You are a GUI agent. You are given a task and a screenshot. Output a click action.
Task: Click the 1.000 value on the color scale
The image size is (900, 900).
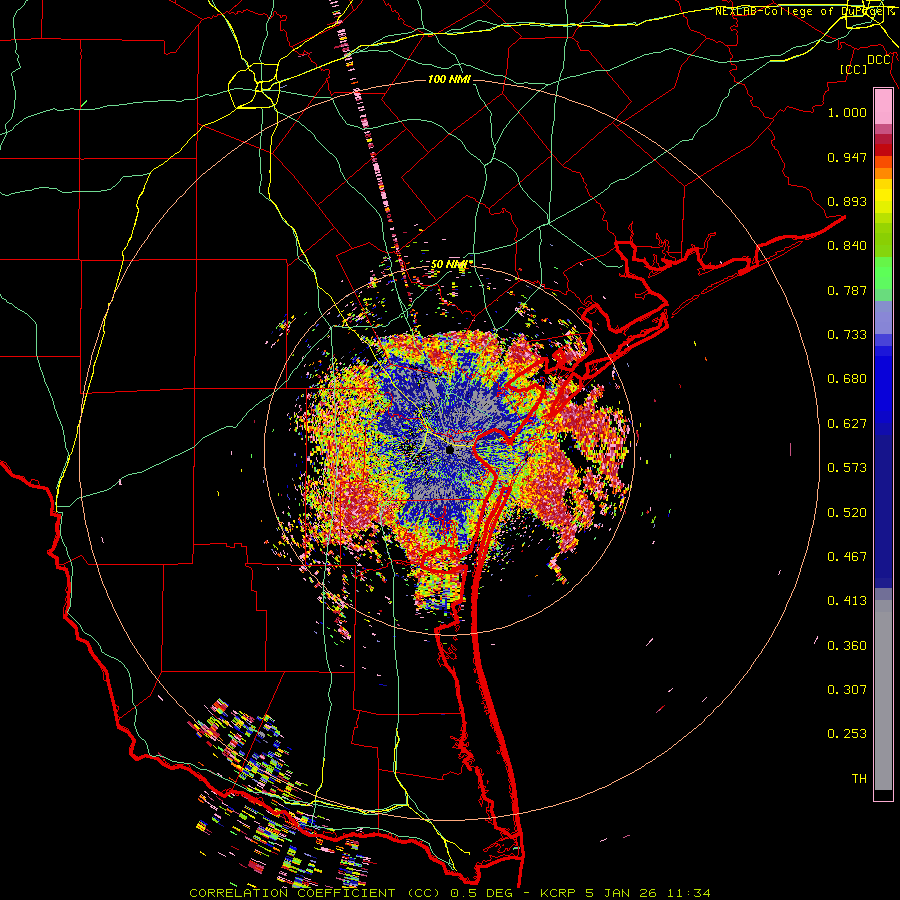pyautogui.click(x=847, y=112)
